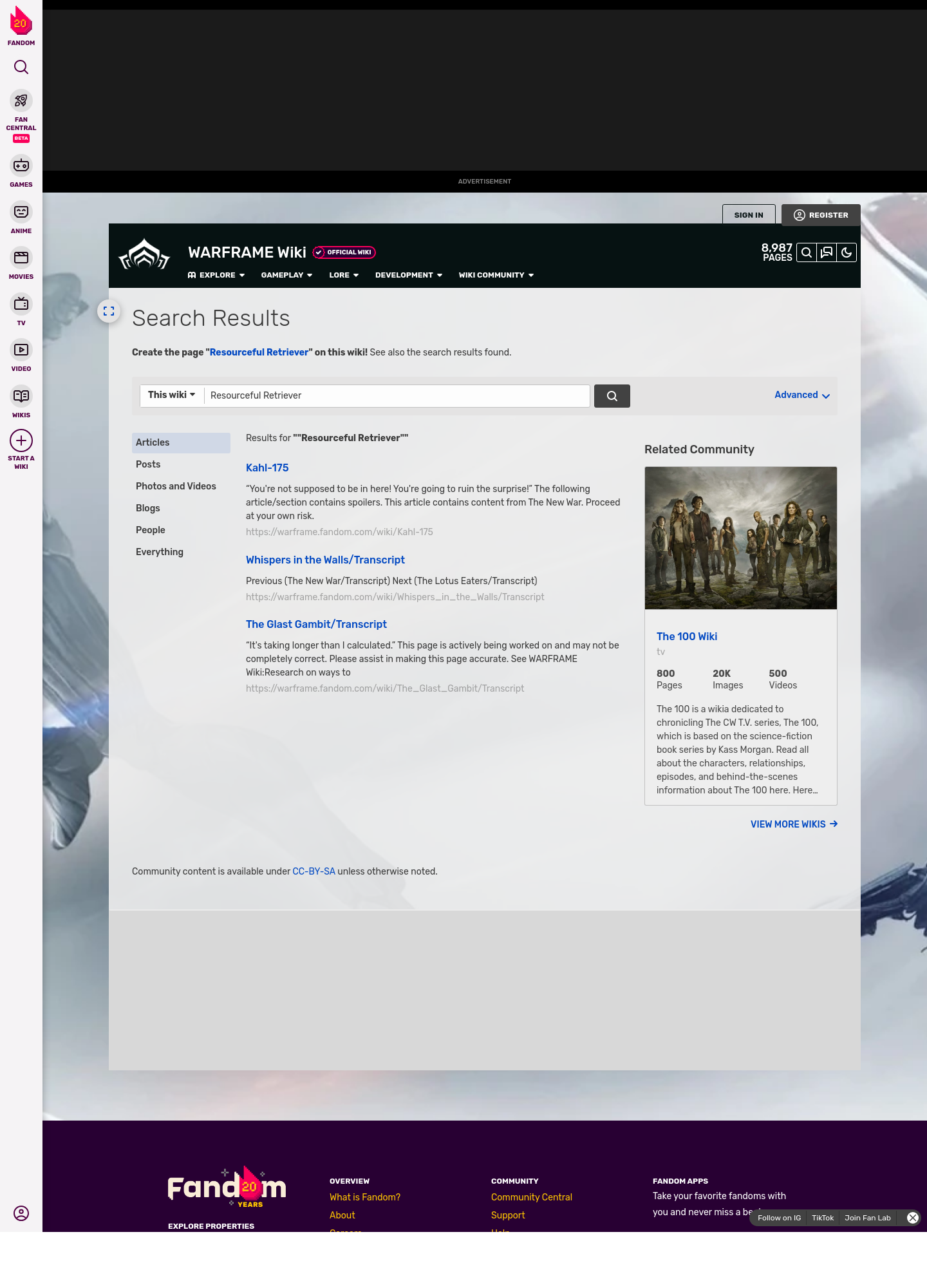Click the Register button
This screenshot has width=927, height=1288.
click(x=821, y=215)
